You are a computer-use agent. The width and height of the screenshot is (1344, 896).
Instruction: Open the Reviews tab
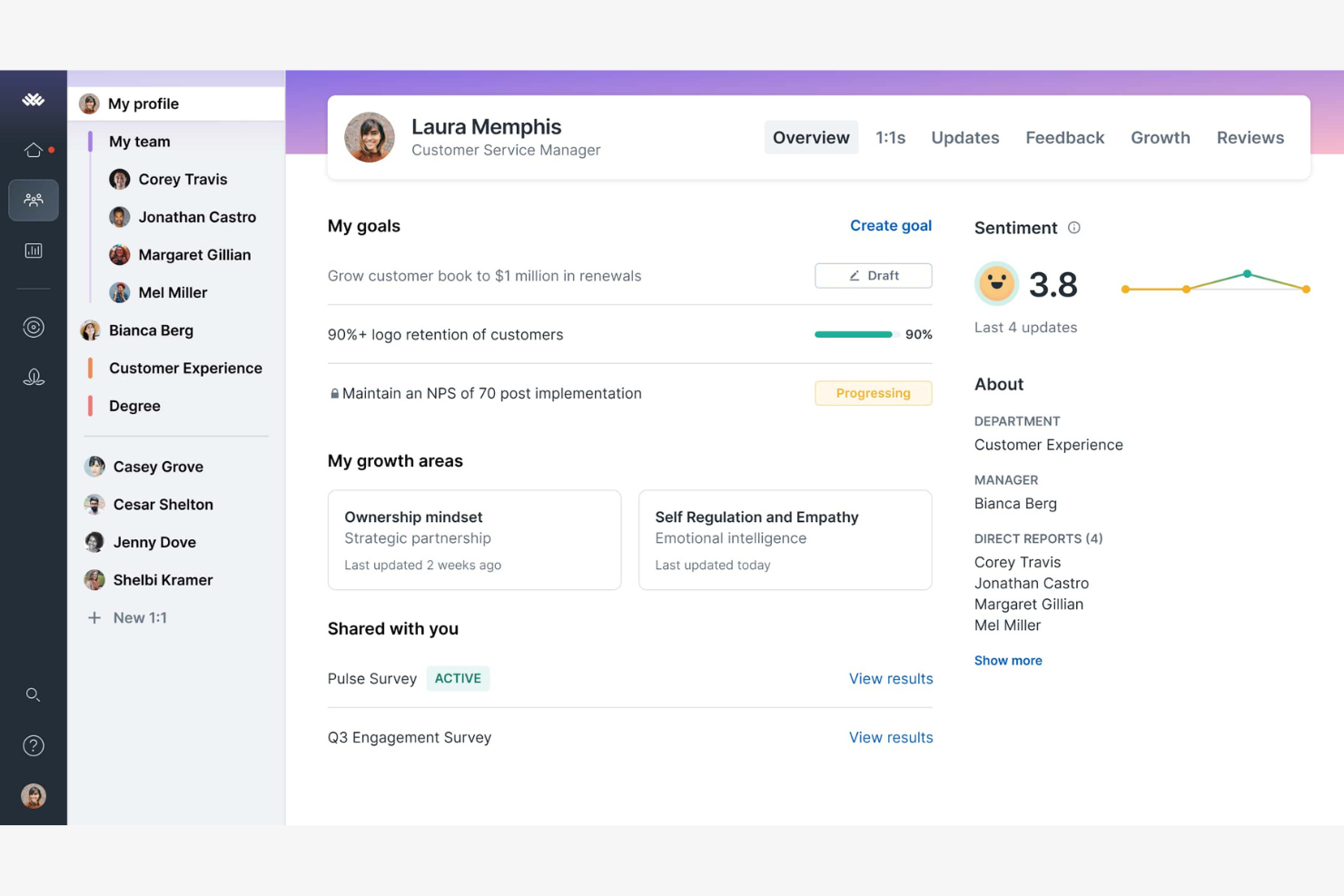[1250, 138]
